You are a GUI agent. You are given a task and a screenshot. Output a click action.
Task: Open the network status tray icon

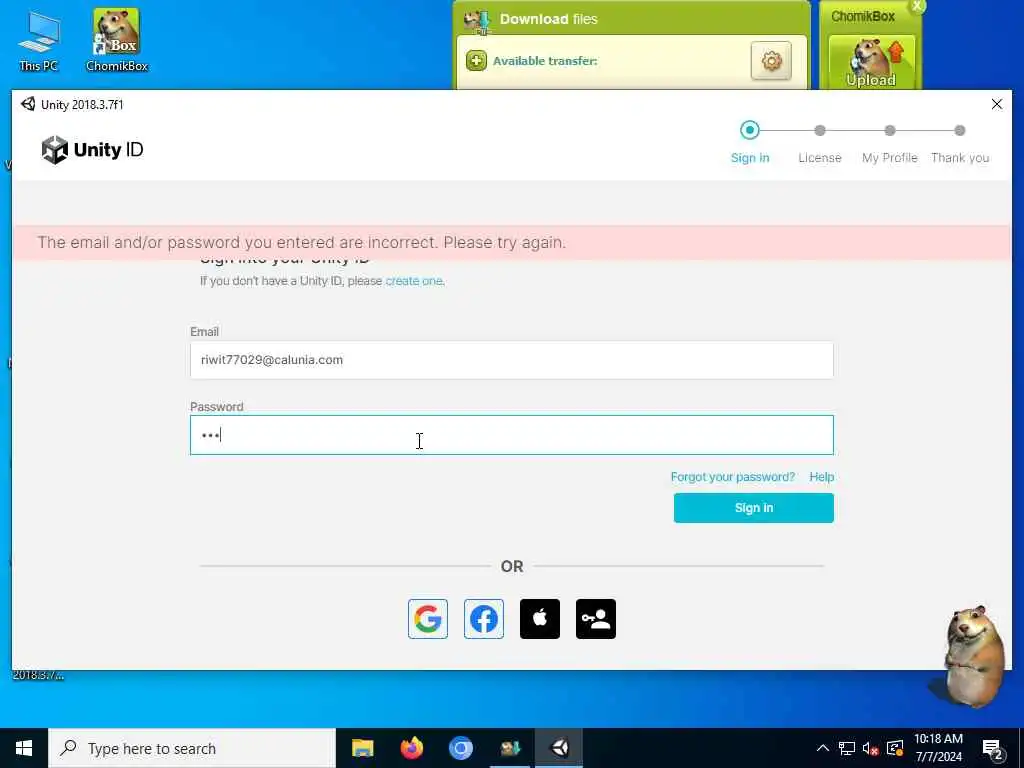pyautogui.click(x=846, y=748)
